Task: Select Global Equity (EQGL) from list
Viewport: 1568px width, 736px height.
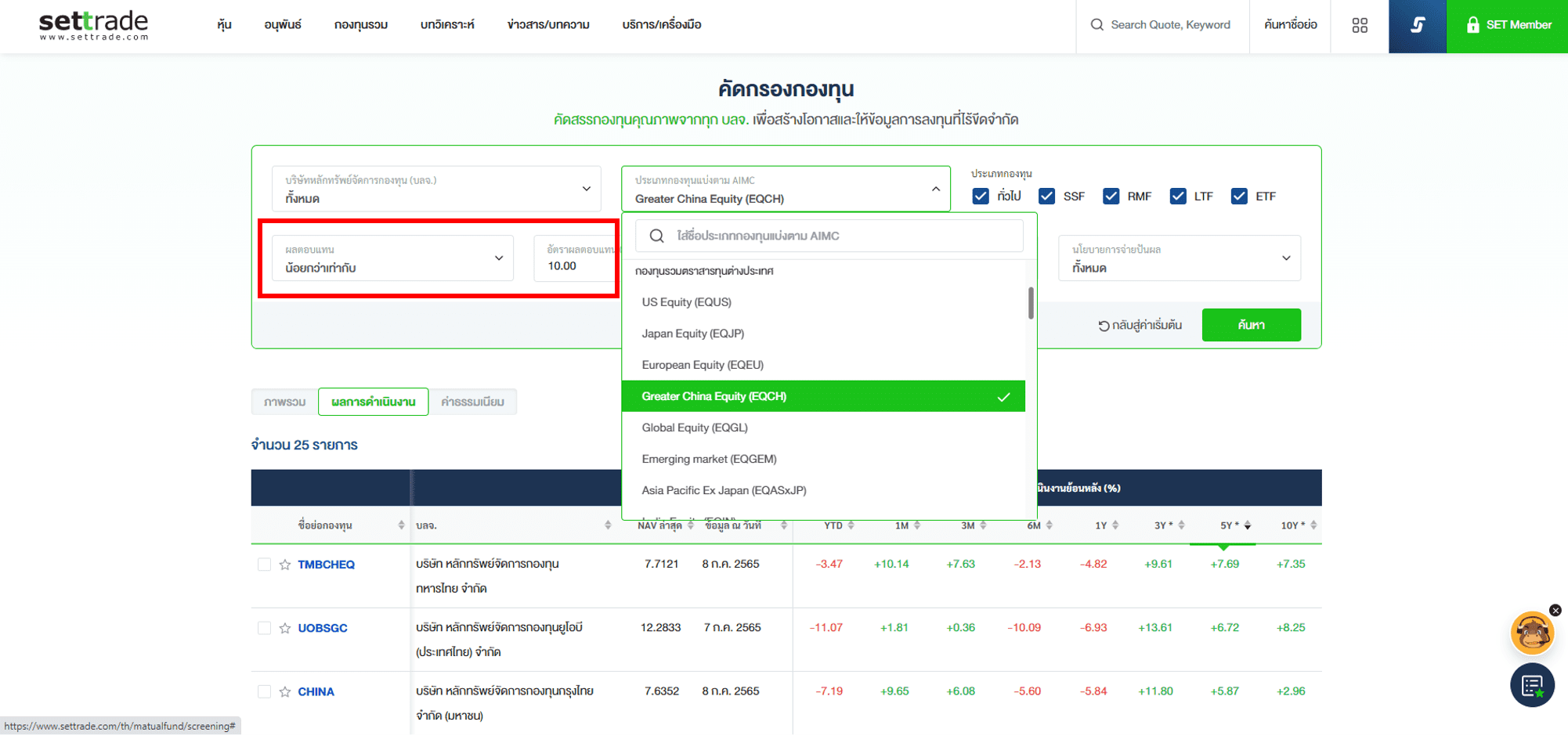Action: pyautogui.click(x=695, y=428)
